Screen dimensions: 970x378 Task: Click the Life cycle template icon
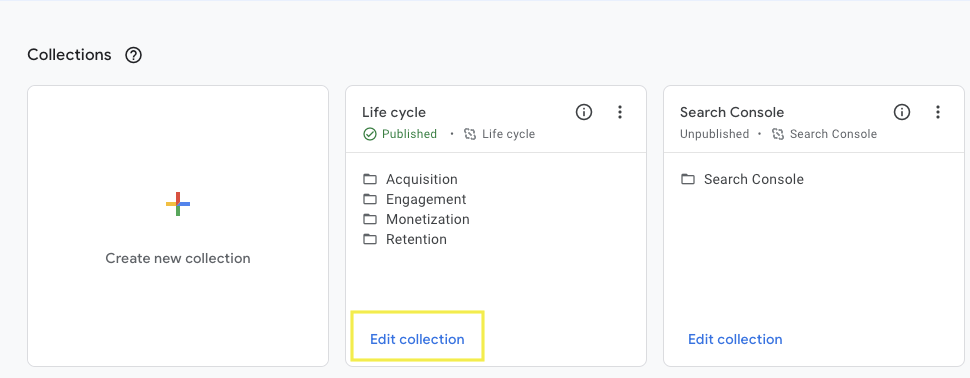pyautogui.click(x=470, y=134)
